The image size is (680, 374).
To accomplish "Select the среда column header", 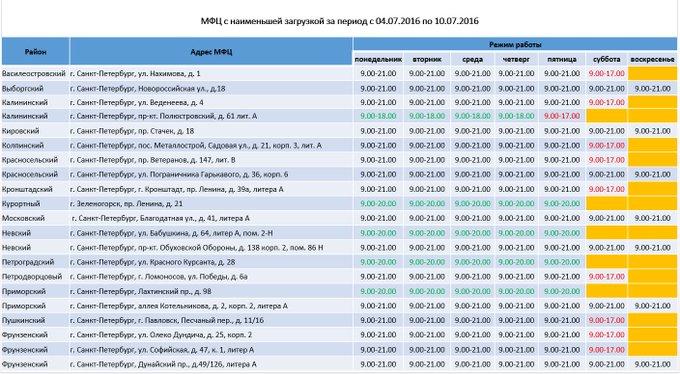I will pos(472,59).
